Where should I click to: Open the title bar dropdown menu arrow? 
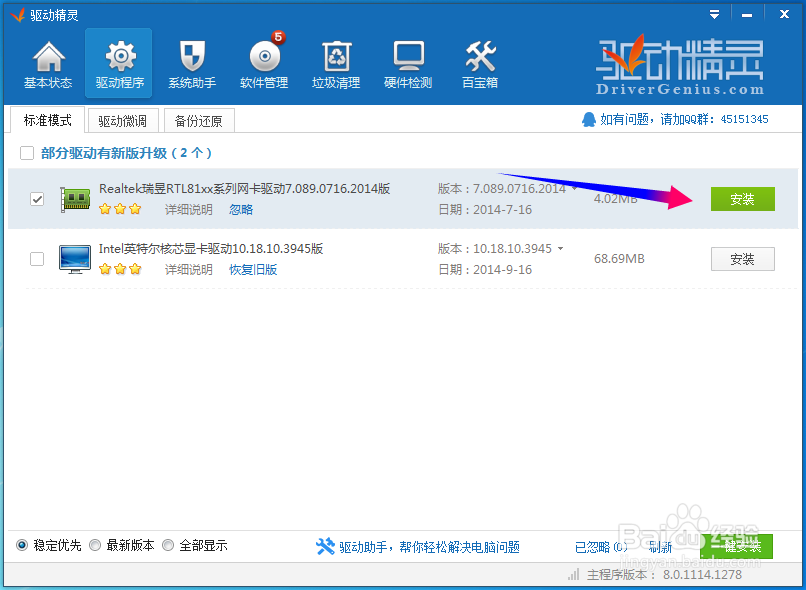click(715, 15)
